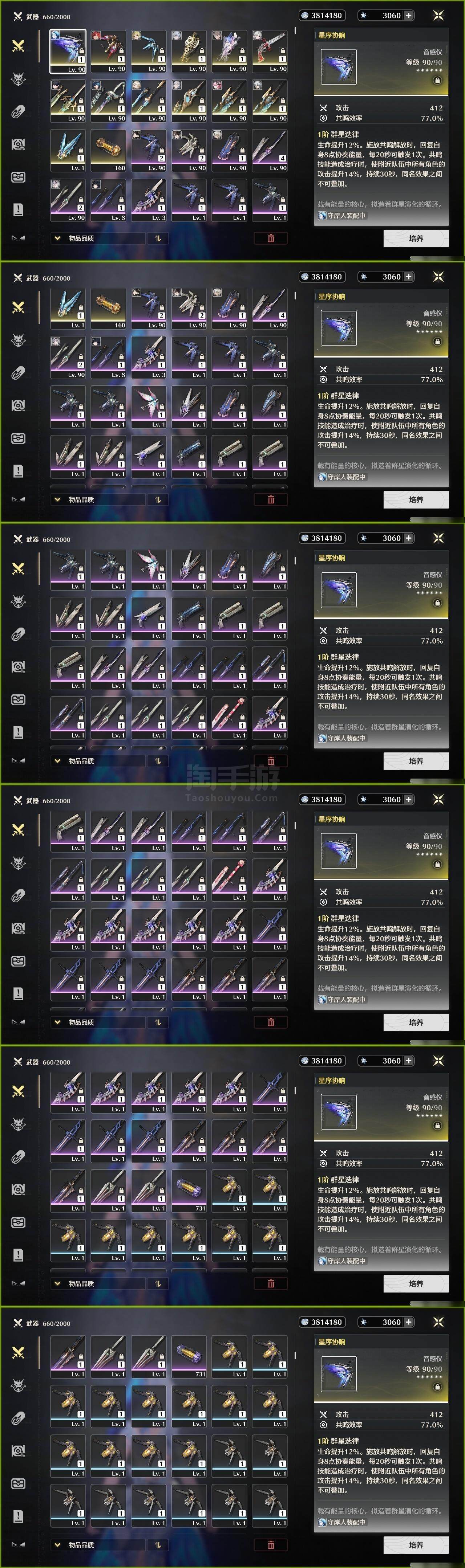Open the 物品品质 dropdown beside the watermark logo

point(98,761)
